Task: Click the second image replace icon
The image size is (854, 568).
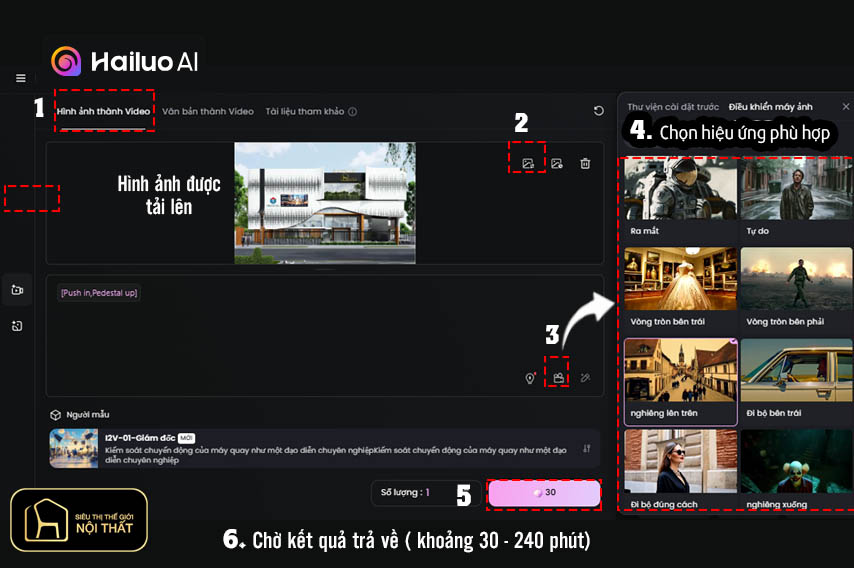Action: [x=557, y=163]
